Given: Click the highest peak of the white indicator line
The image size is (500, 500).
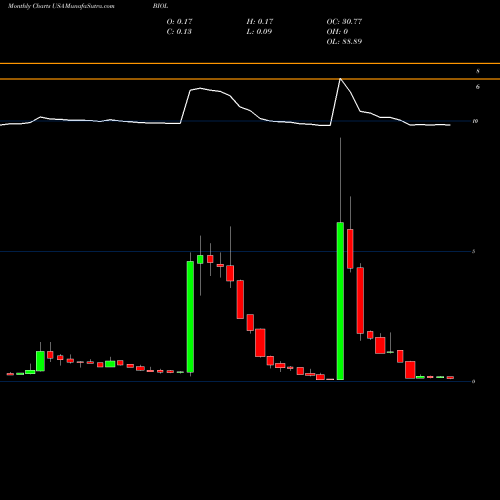Looking at the screenshot, I should click(340, 79).
